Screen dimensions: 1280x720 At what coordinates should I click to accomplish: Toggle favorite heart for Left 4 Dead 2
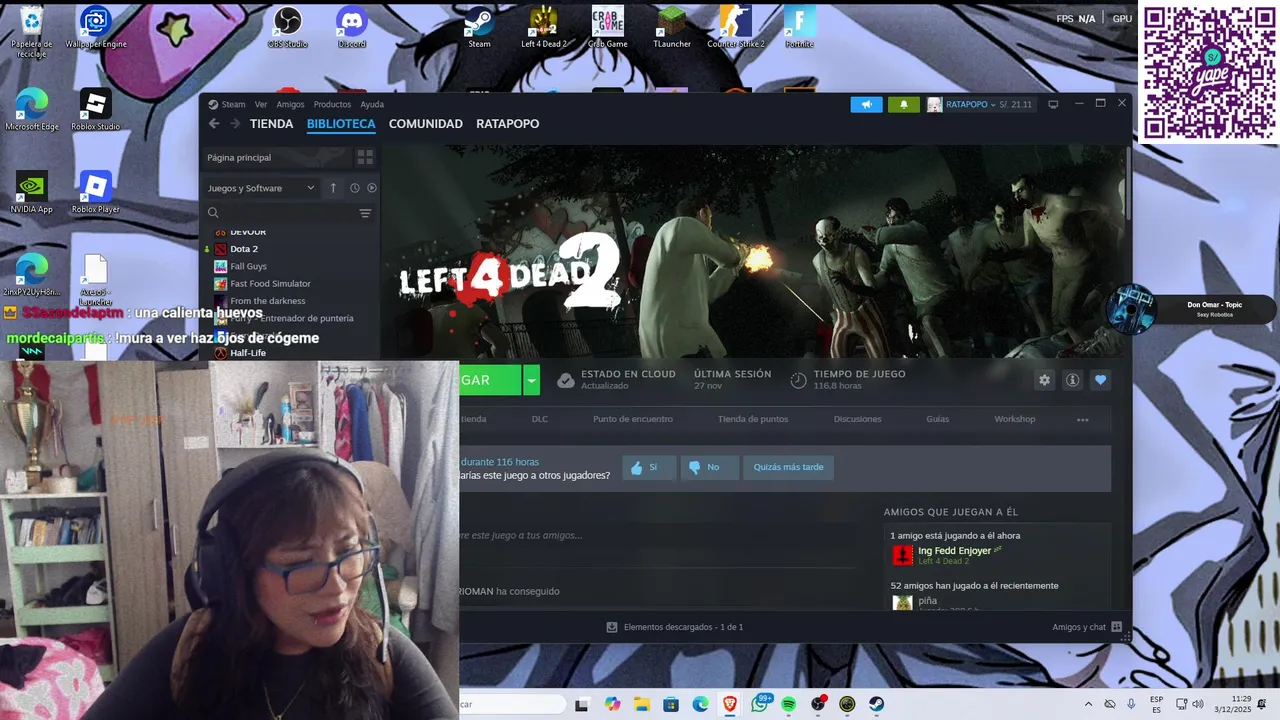(x=1100, y=380)
